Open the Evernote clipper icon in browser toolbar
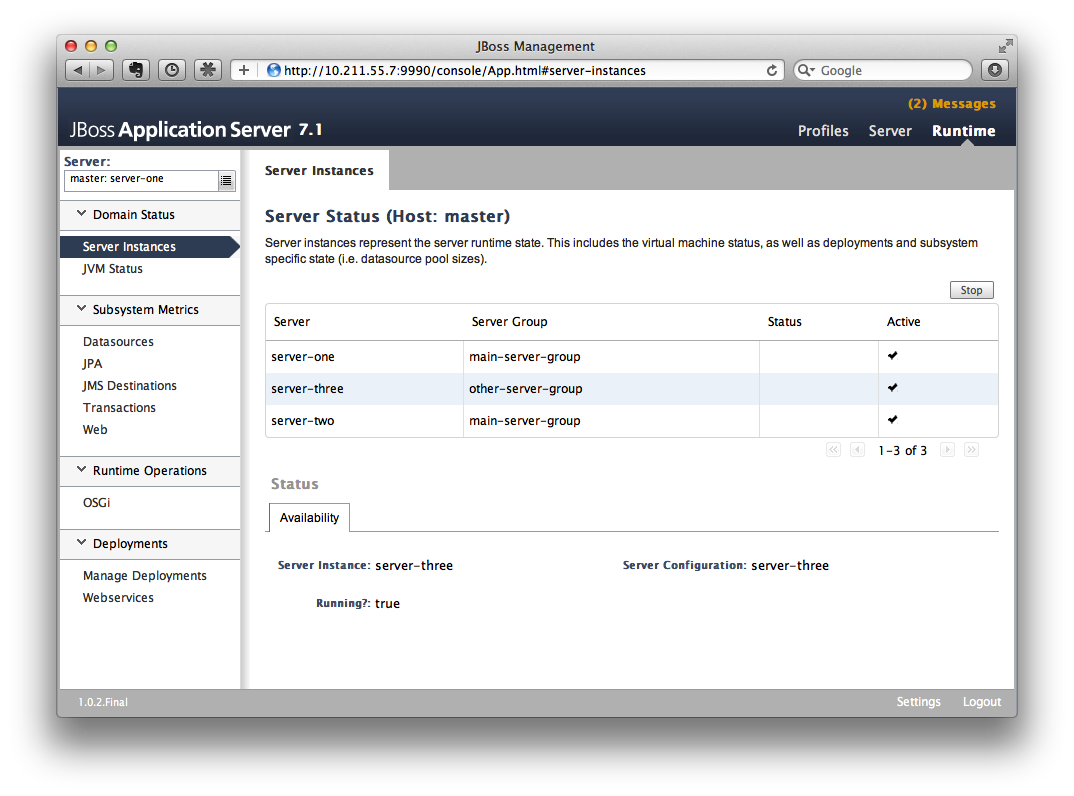This screenshot has width=1074, height=796. coord(138,69)
